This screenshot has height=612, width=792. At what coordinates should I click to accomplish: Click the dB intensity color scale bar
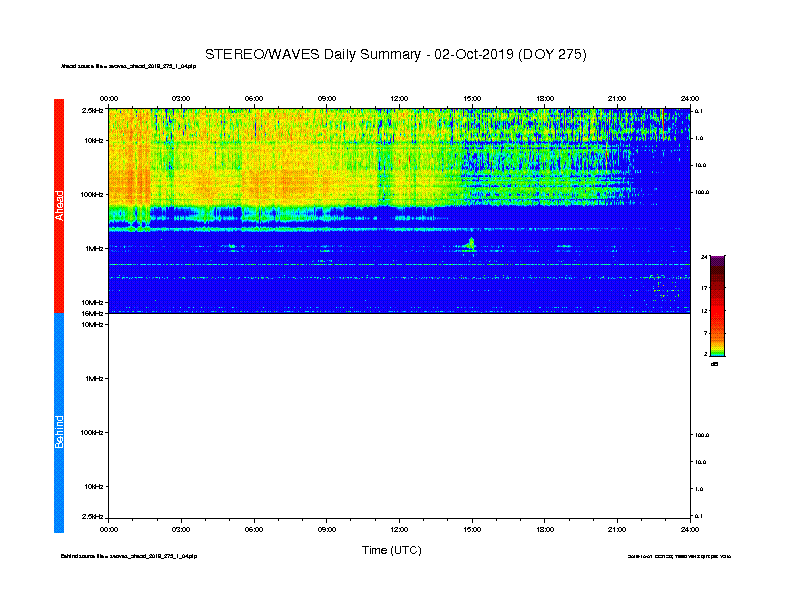click(x=717, y=306)
